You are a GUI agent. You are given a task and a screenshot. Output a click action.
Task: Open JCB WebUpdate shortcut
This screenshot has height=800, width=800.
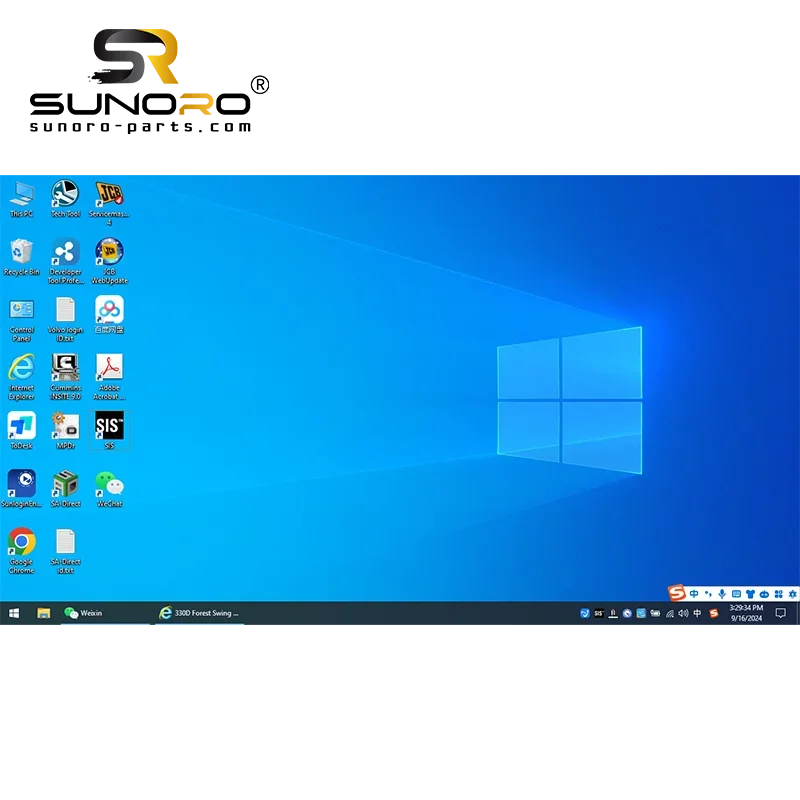click(x=109, y=261)
